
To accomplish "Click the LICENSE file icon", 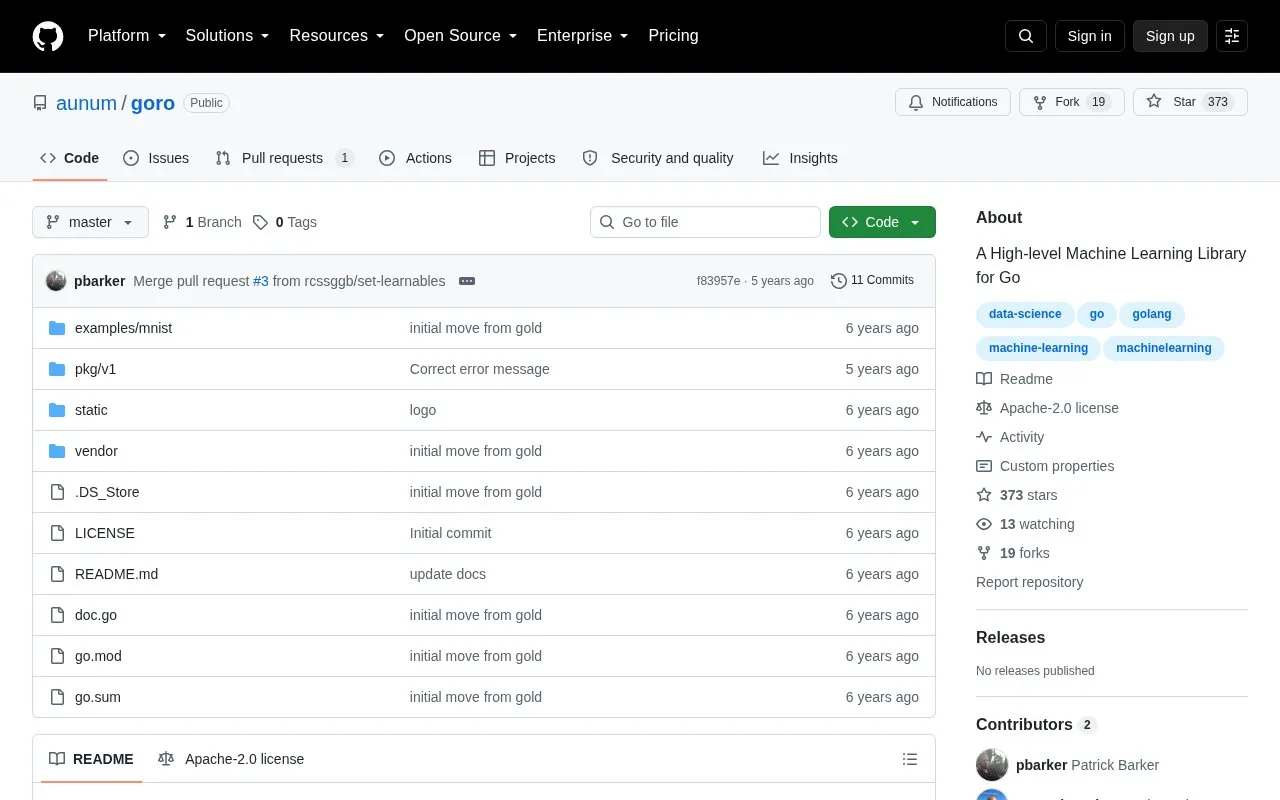I will 57,533.
